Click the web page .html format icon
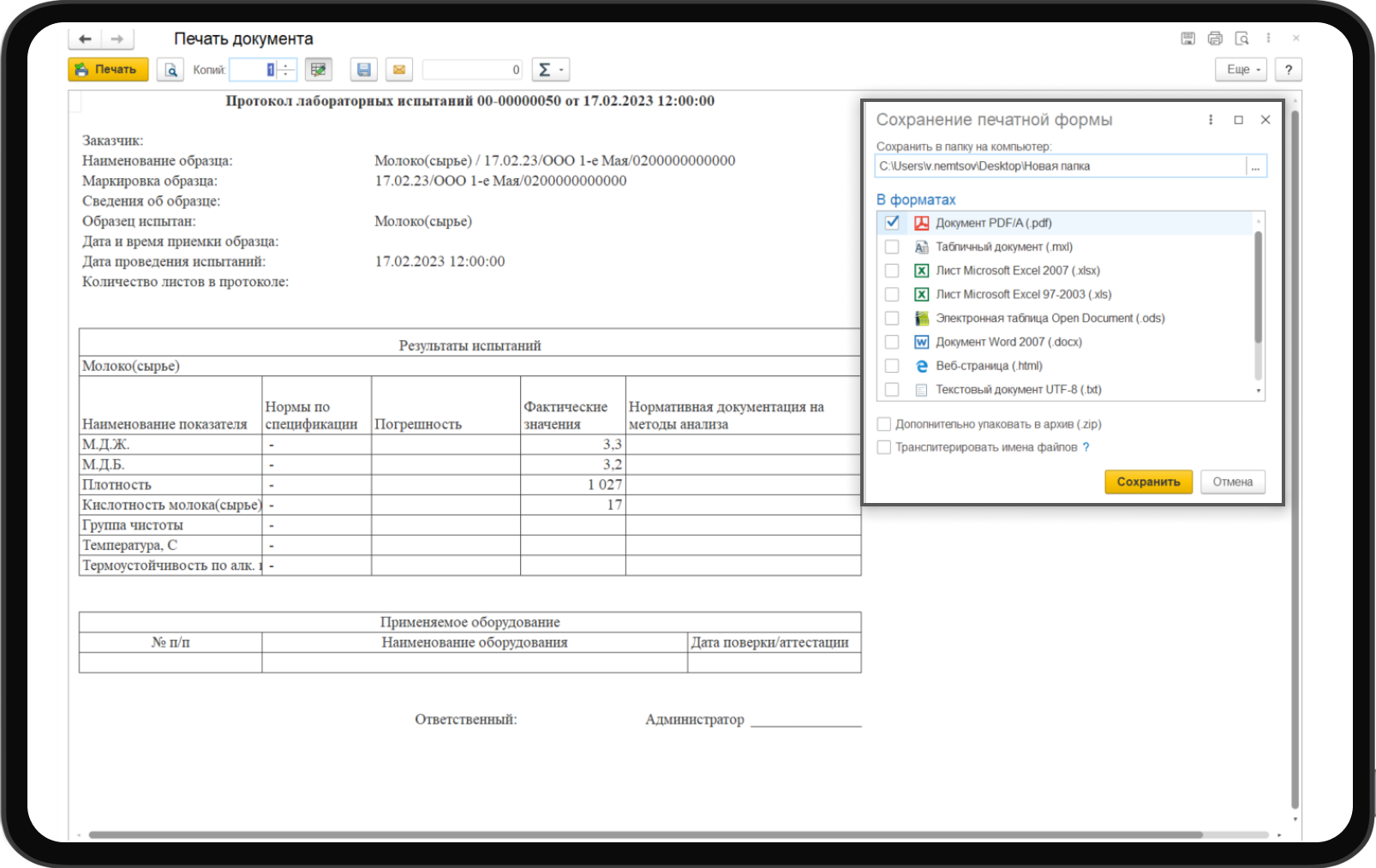The height and width of the screenshot is (868, 1376). tap(922, 366)
